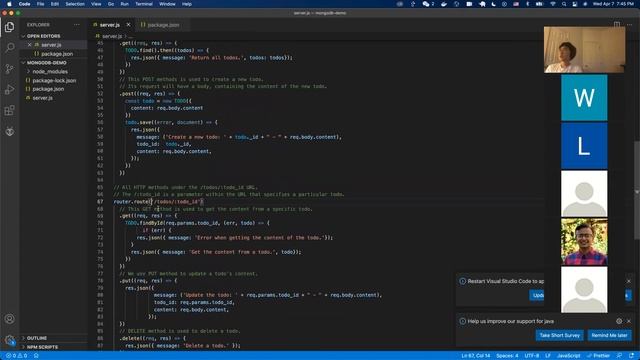640x360 pixels.
Task: Click the editor vertical scrollbar
Action: click(637, 191)
